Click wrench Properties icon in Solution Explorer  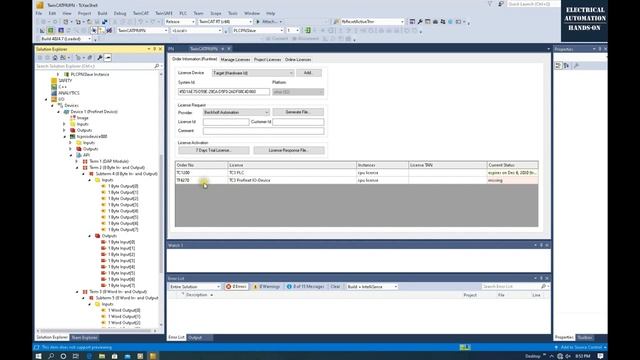pos(100,58)
